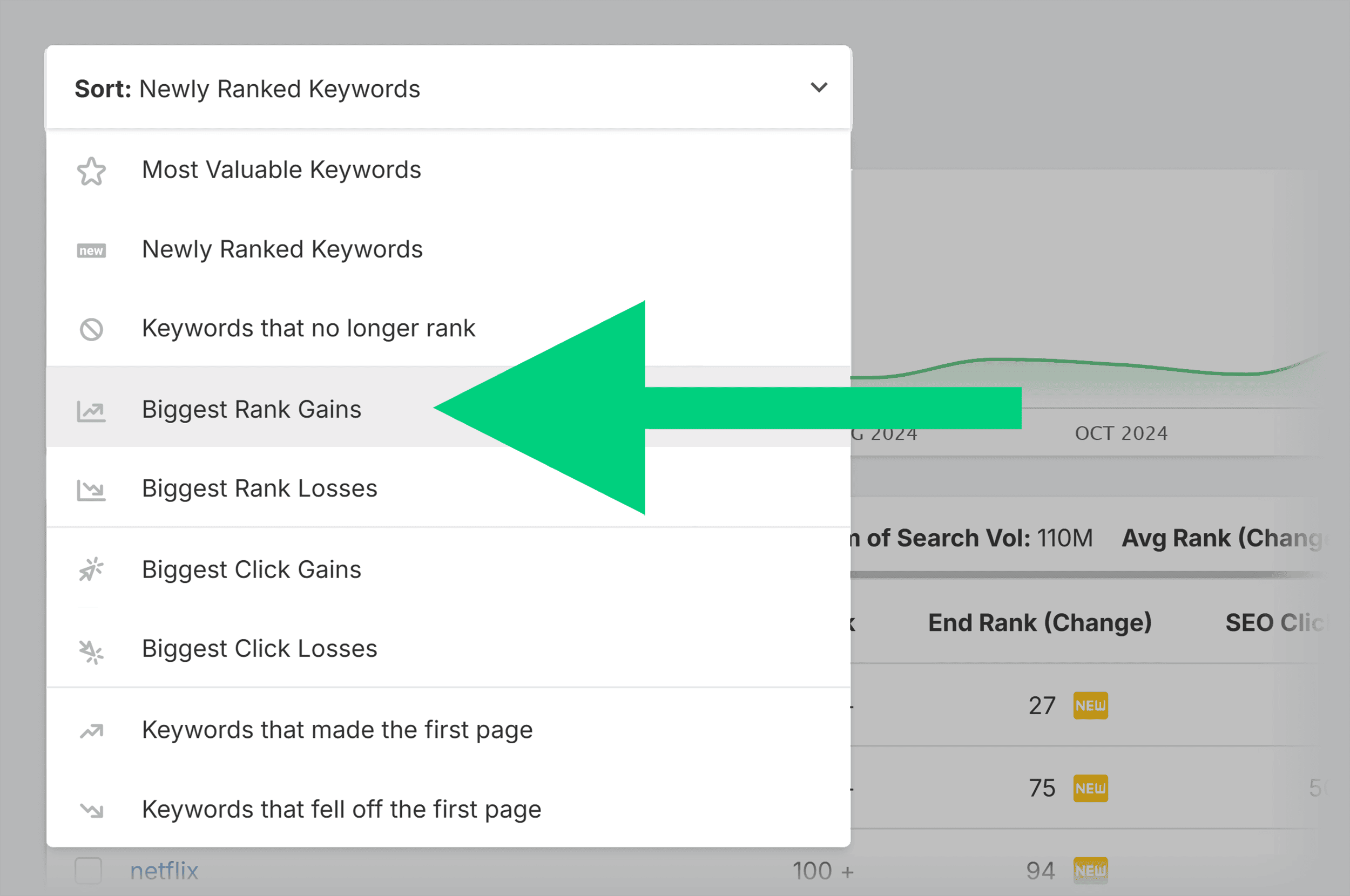Screen dimensions: 1350x896
Task: Open the Sort: Newly Ranked Keywords dropdown
Action: point(448,87)
